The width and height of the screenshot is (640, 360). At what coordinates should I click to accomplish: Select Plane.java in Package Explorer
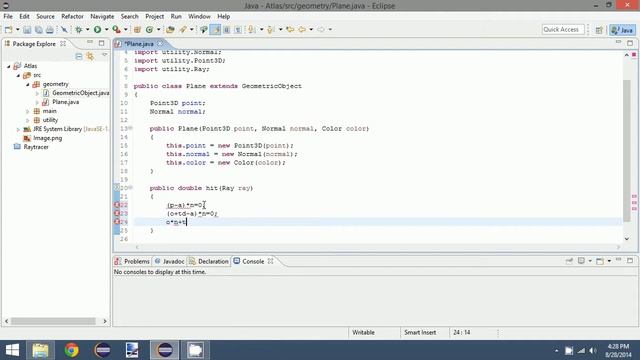coord(61,102)
